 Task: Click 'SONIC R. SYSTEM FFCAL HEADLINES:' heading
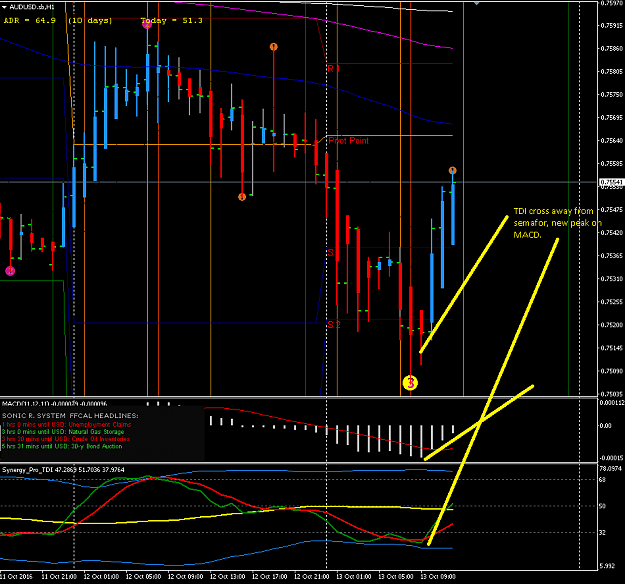[x=70, y=416]
